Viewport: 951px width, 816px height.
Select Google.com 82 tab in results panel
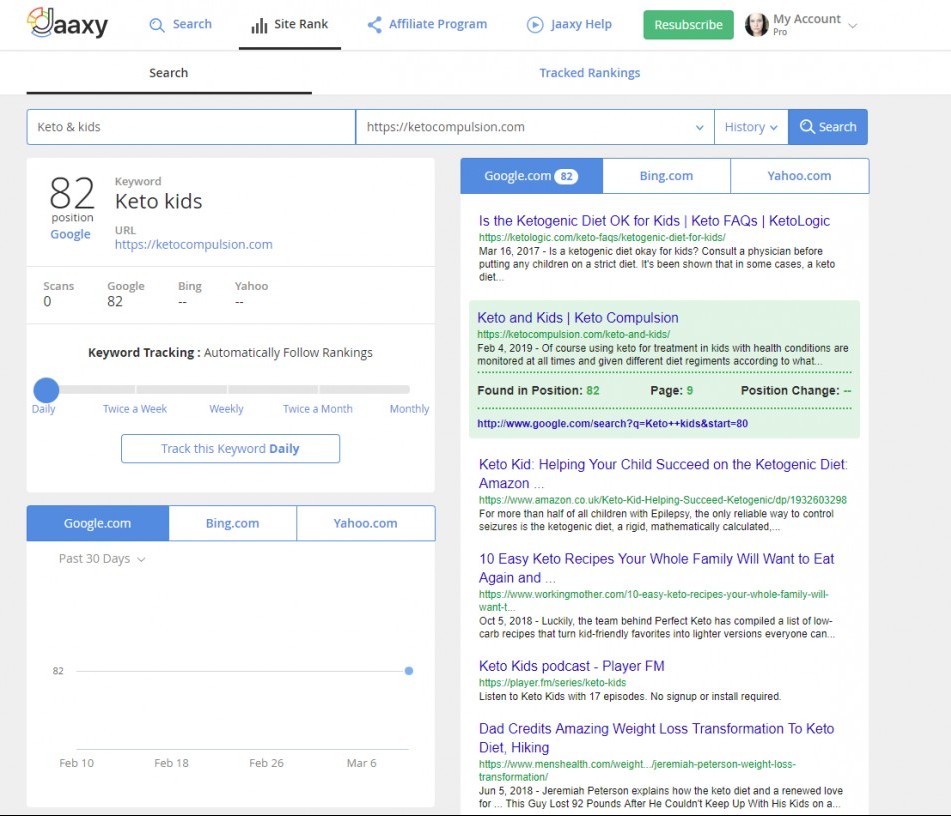(x=531, y=176)
